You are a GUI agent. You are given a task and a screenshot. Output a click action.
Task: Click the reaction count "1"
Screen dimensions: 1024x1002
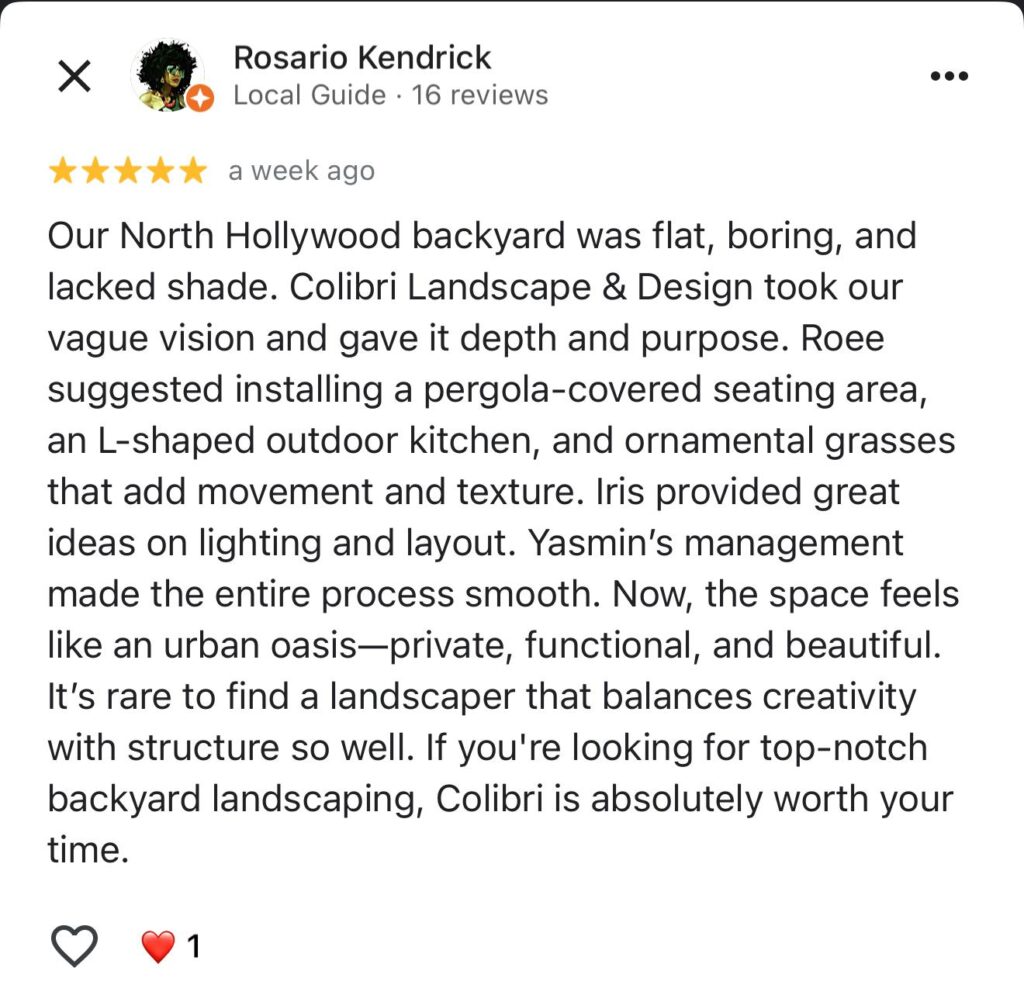tap(194, 945)
